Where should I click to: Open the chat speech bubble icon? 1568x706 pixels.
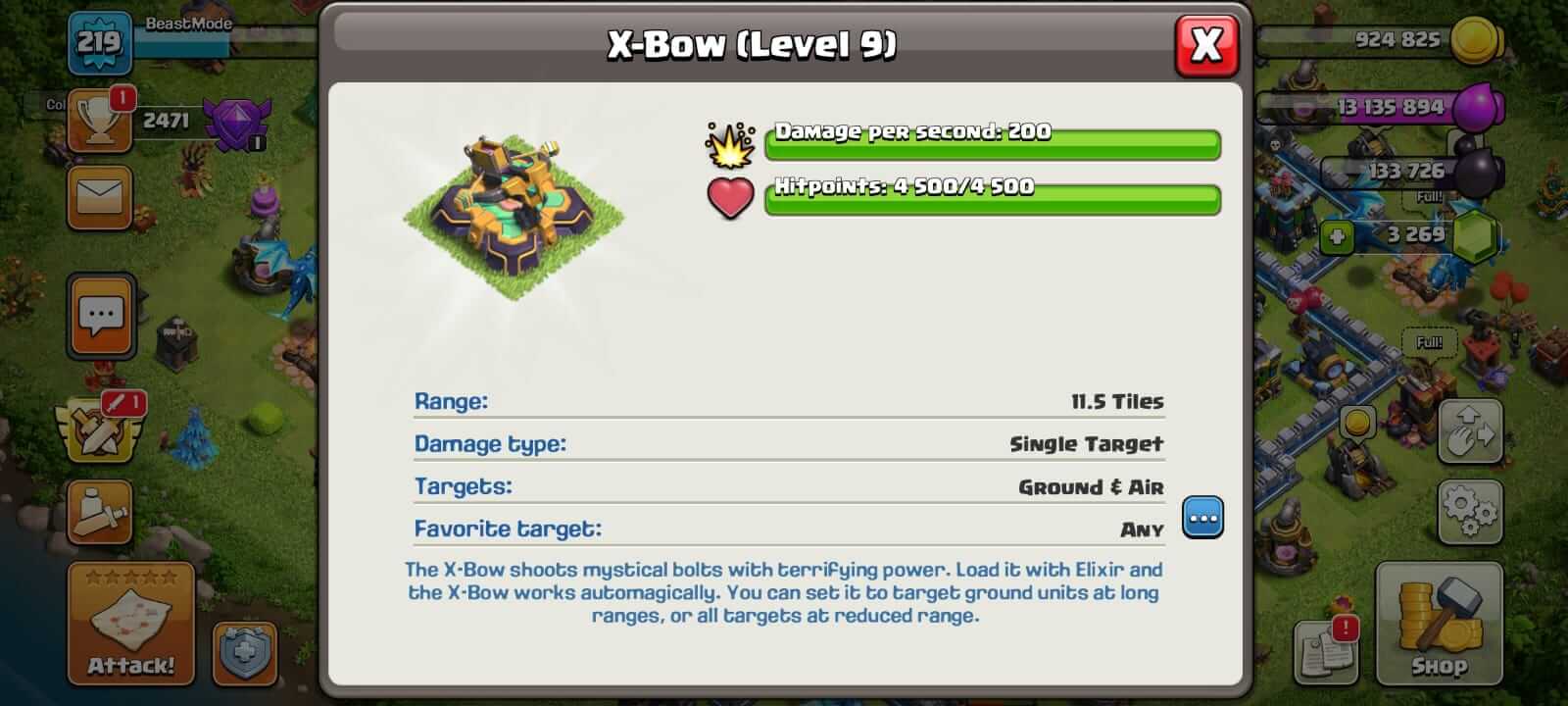[x=101, y=317]
